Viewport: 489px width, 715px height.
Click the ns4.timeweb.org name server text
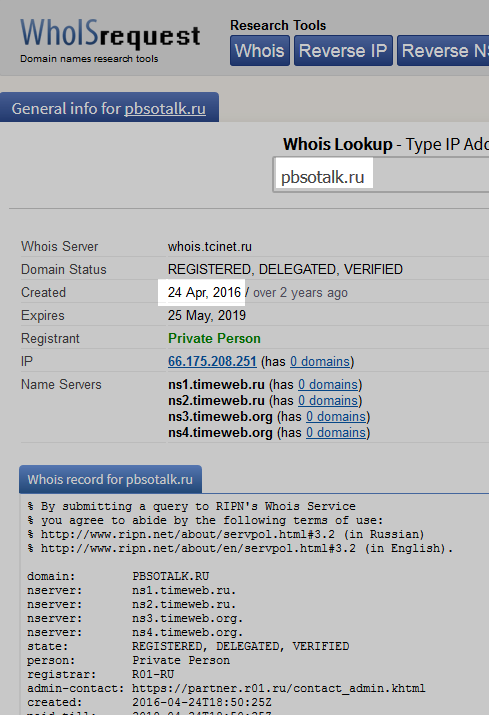click(x=220, y=432)
